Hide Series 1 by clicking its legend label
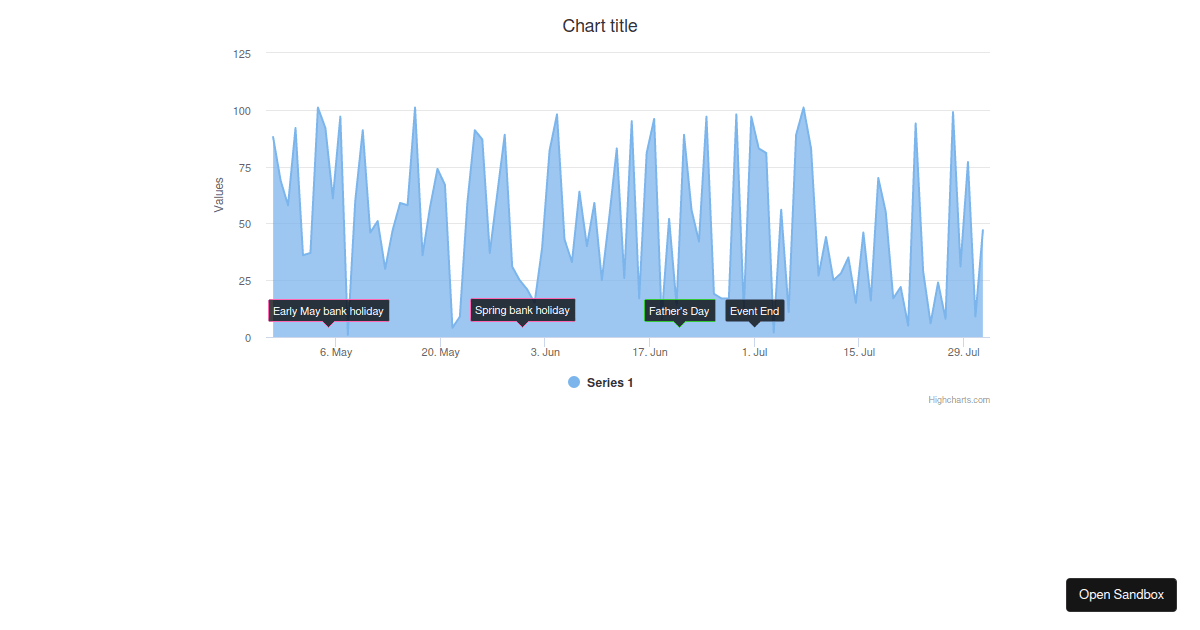The height and width of the screenshot is (630, 1200). coord(608,382)
